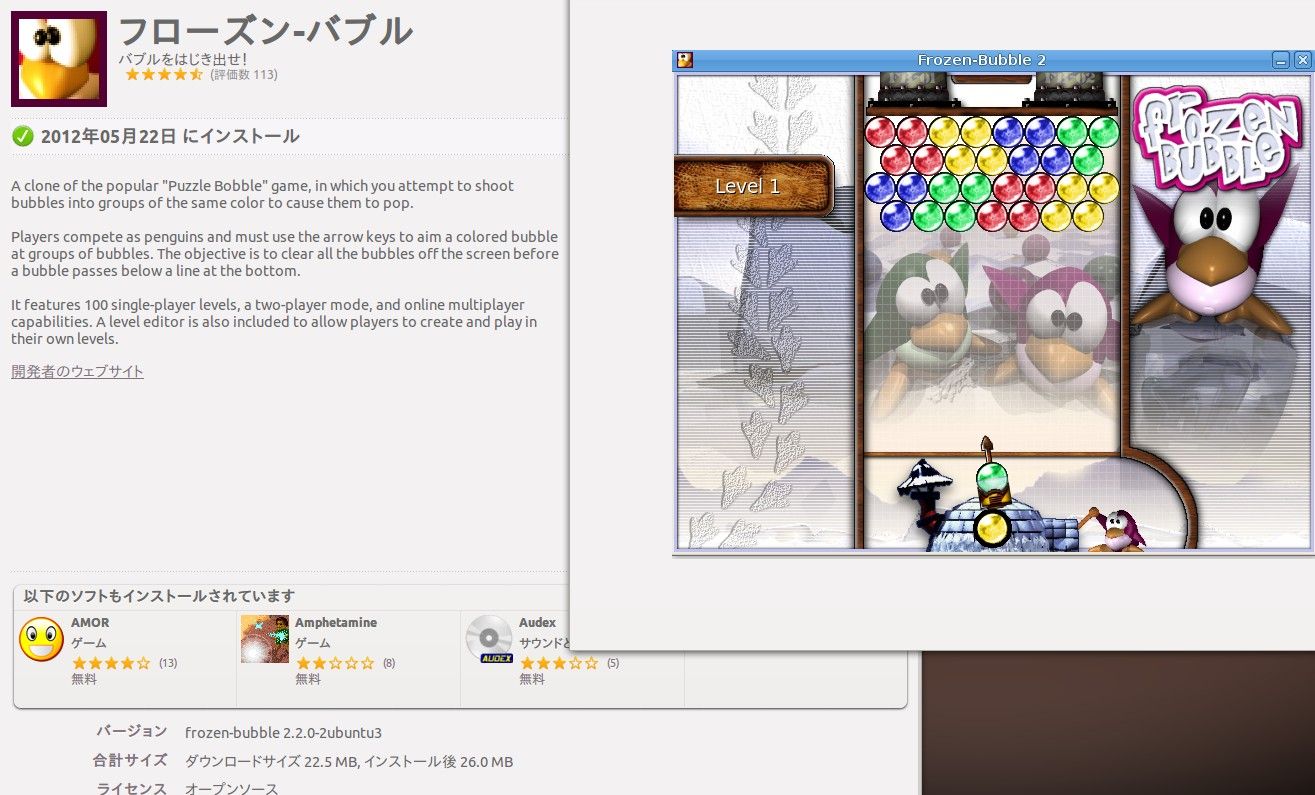Open the developer website link (開発者のウェブサイト)
This screenshot has height=795, width=1315.
[x=77, y=372]
